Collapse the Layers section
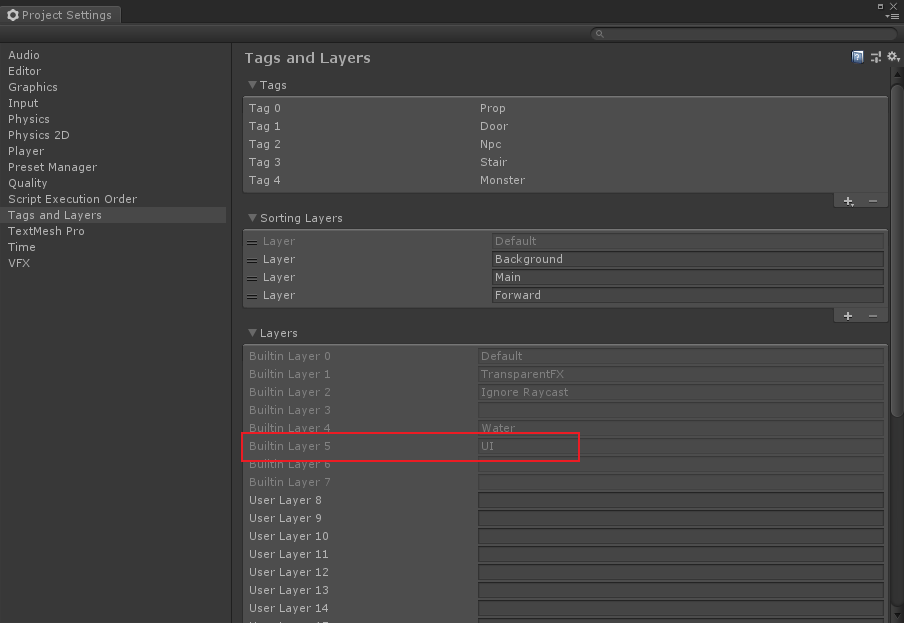 click(251, 333)
